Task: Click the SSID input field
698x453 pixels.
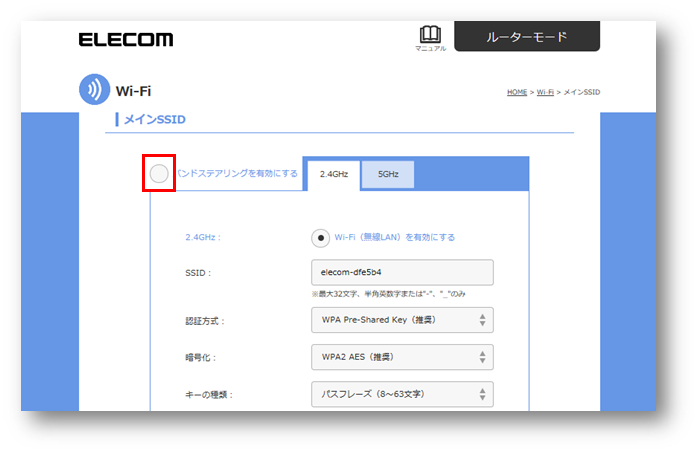Action: [402, 272]
